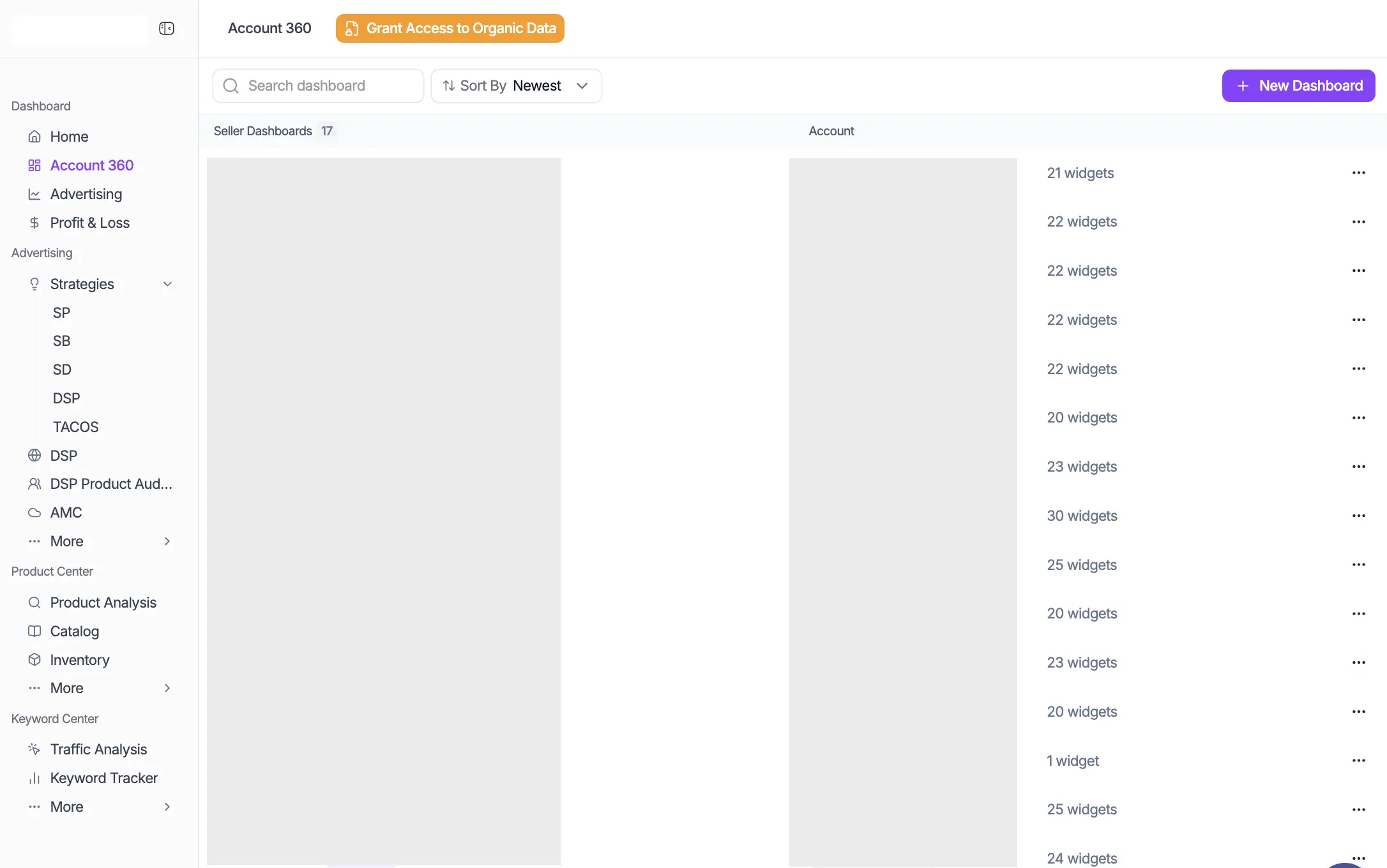The height and width of the screenshot is (868, 1387).
Task: Open options menu for 21 widgets row
Action: tap(1359, 173)
